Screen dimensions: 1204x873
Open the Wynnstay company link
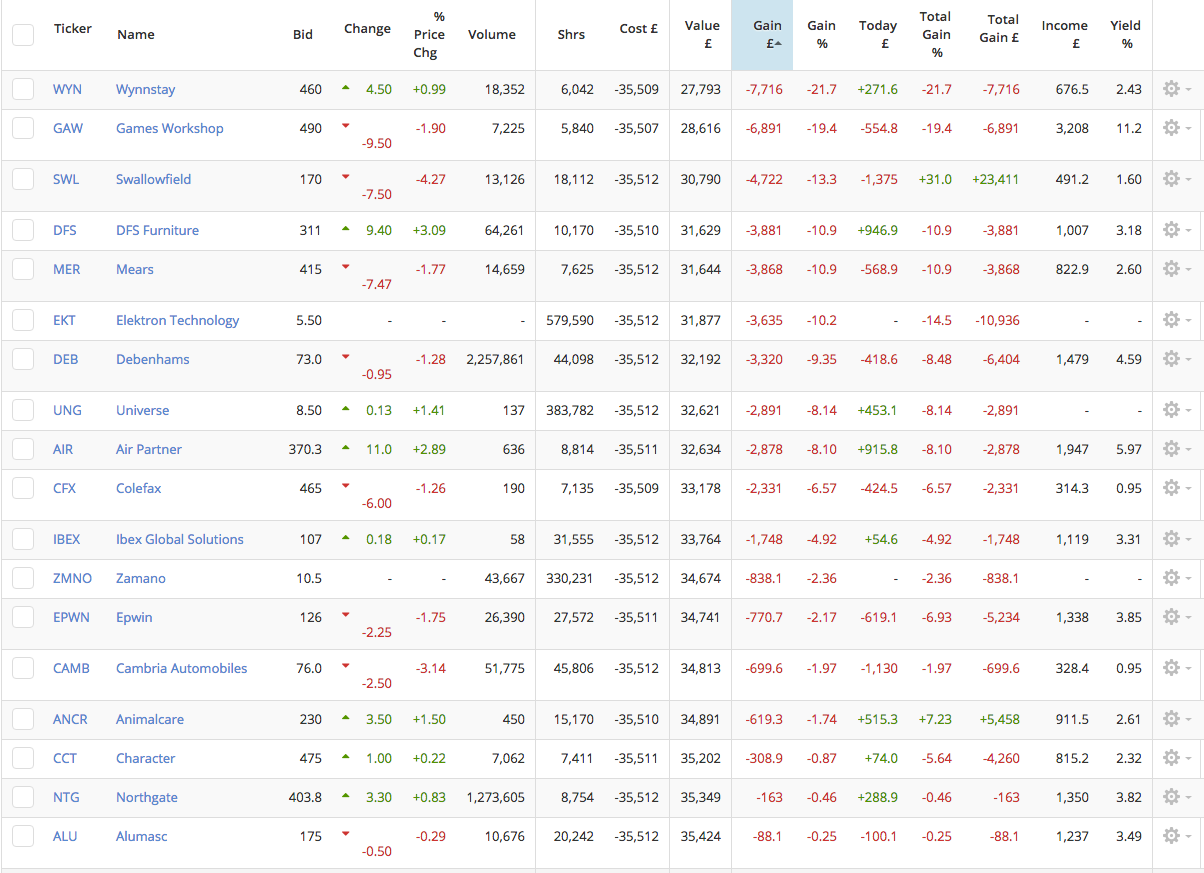(145, 89)
